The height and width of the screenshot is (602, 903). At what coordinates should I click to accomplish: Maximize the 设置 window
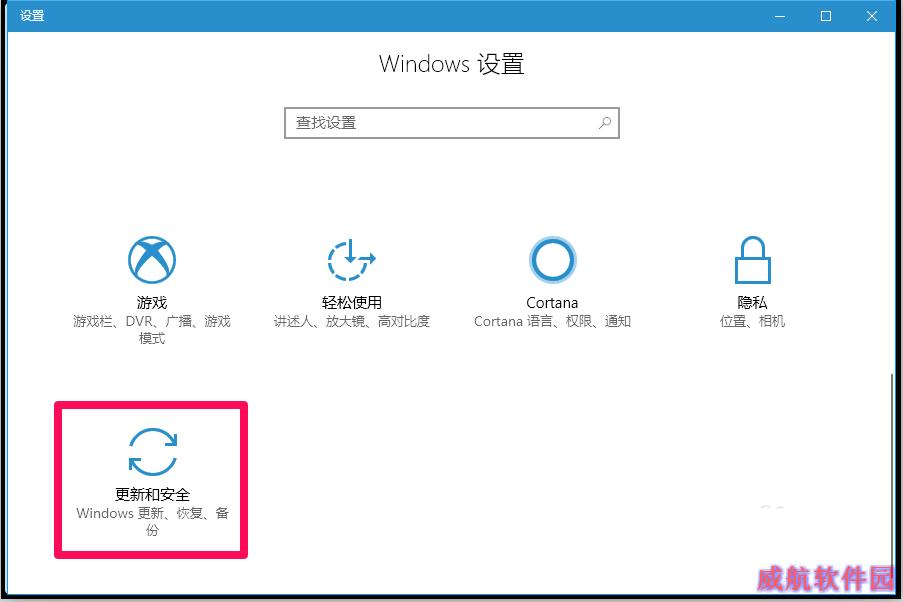(x=826, y=16)
